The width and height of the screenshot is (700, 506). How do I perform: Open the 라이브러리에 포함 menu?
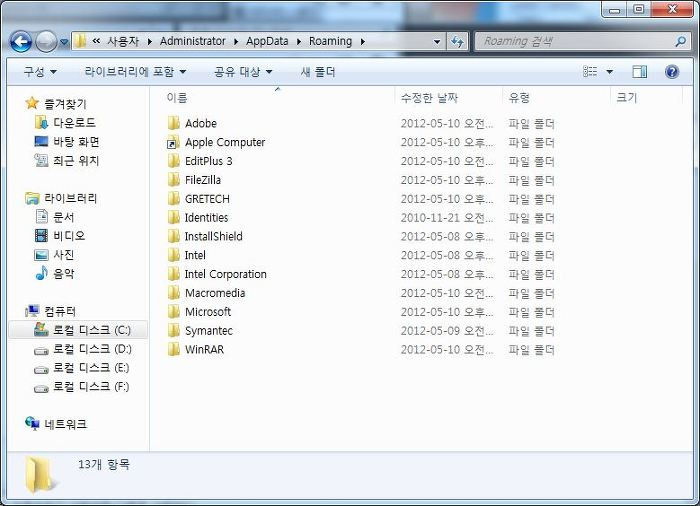point(135,71)
